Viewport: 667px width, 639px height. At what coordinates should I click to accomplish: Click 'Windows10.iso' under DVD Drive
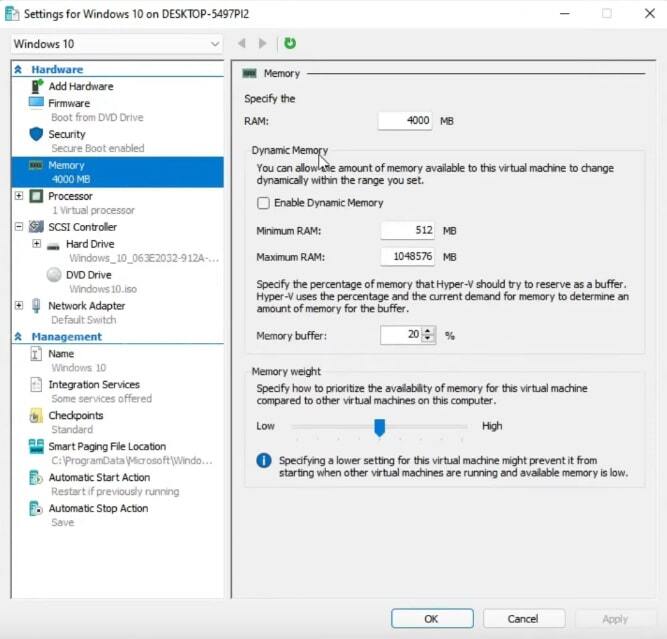(x=103, y=289)
